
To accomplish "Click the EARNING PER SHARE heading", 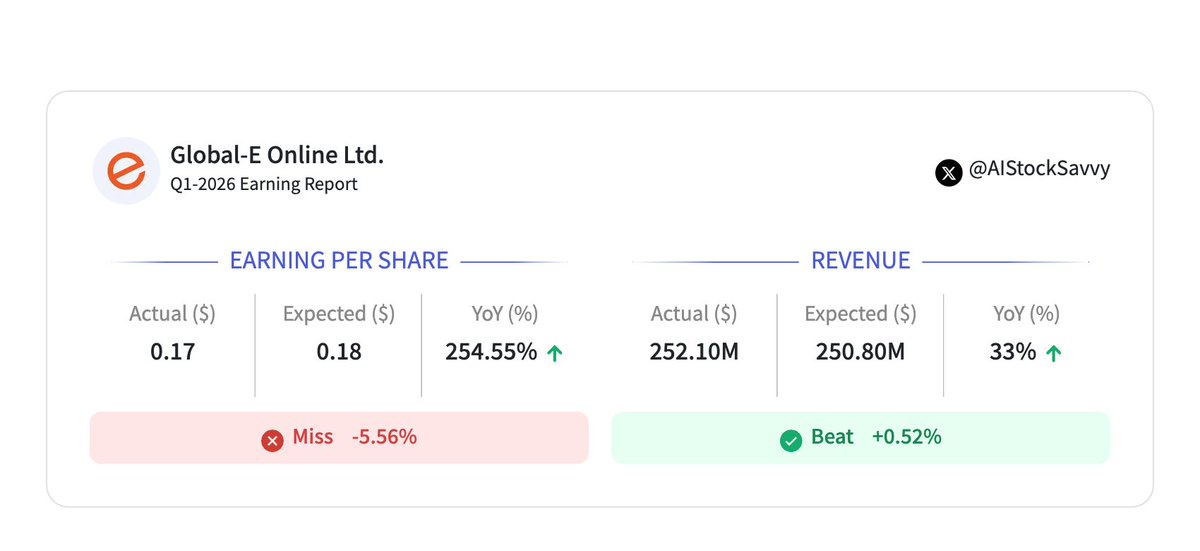I will pos(339,261).
